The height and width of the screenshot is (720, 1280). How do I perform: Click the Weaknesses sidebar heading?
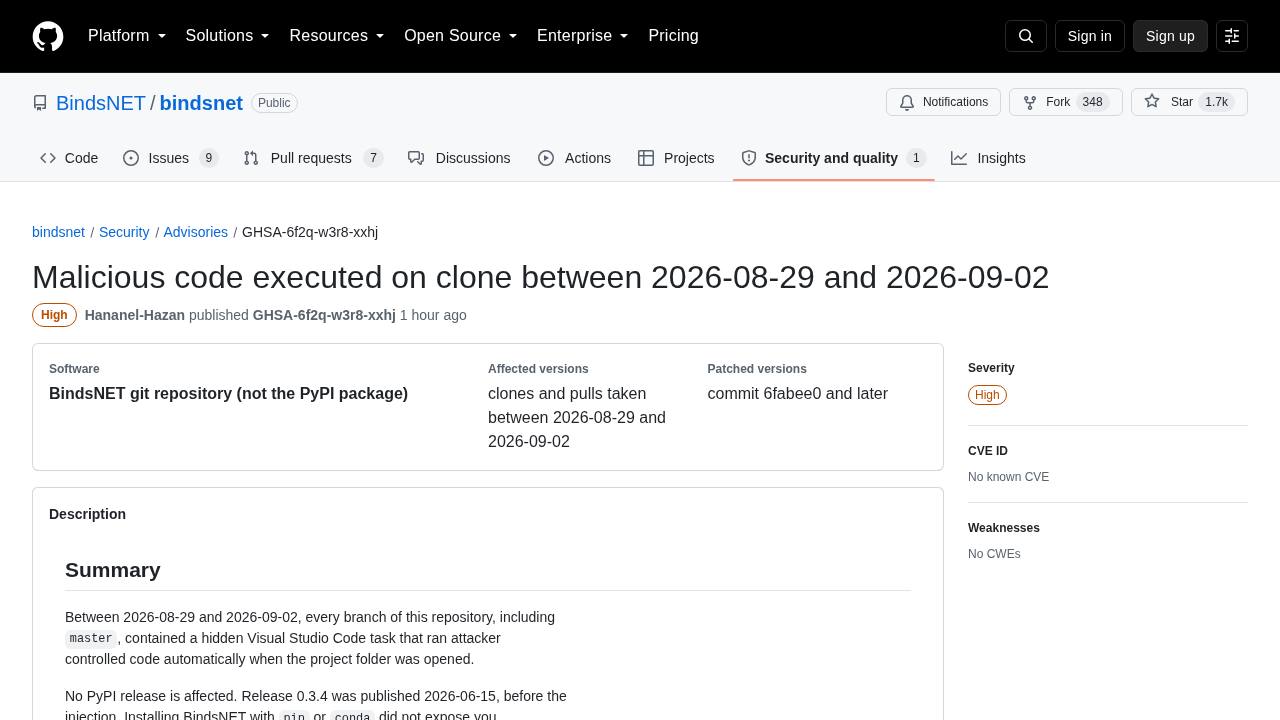(1004, 528)
